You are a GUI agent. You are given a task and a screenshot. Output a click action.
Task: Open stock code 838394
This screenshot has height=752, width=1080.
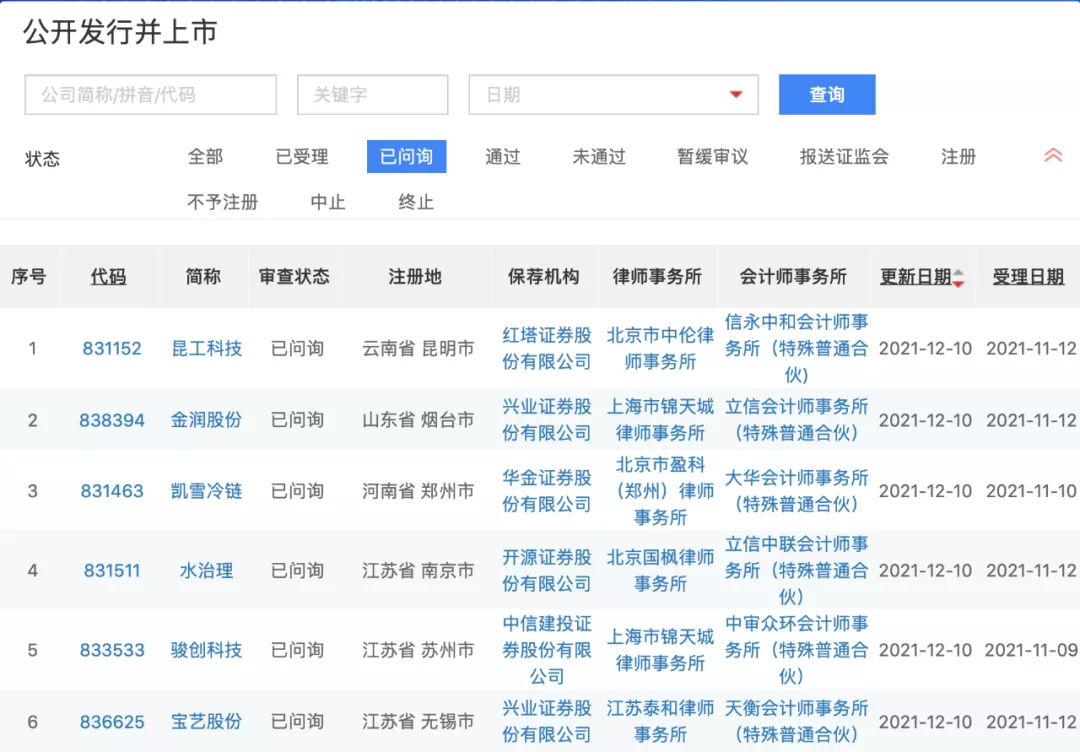(112, 420)
